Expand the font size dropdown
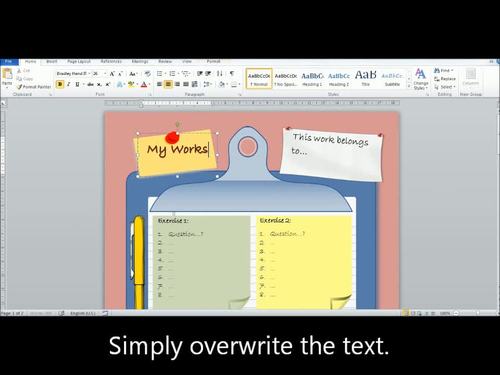Image resolution: width=500 pixels, height=375 pixels. coord(105,73)
